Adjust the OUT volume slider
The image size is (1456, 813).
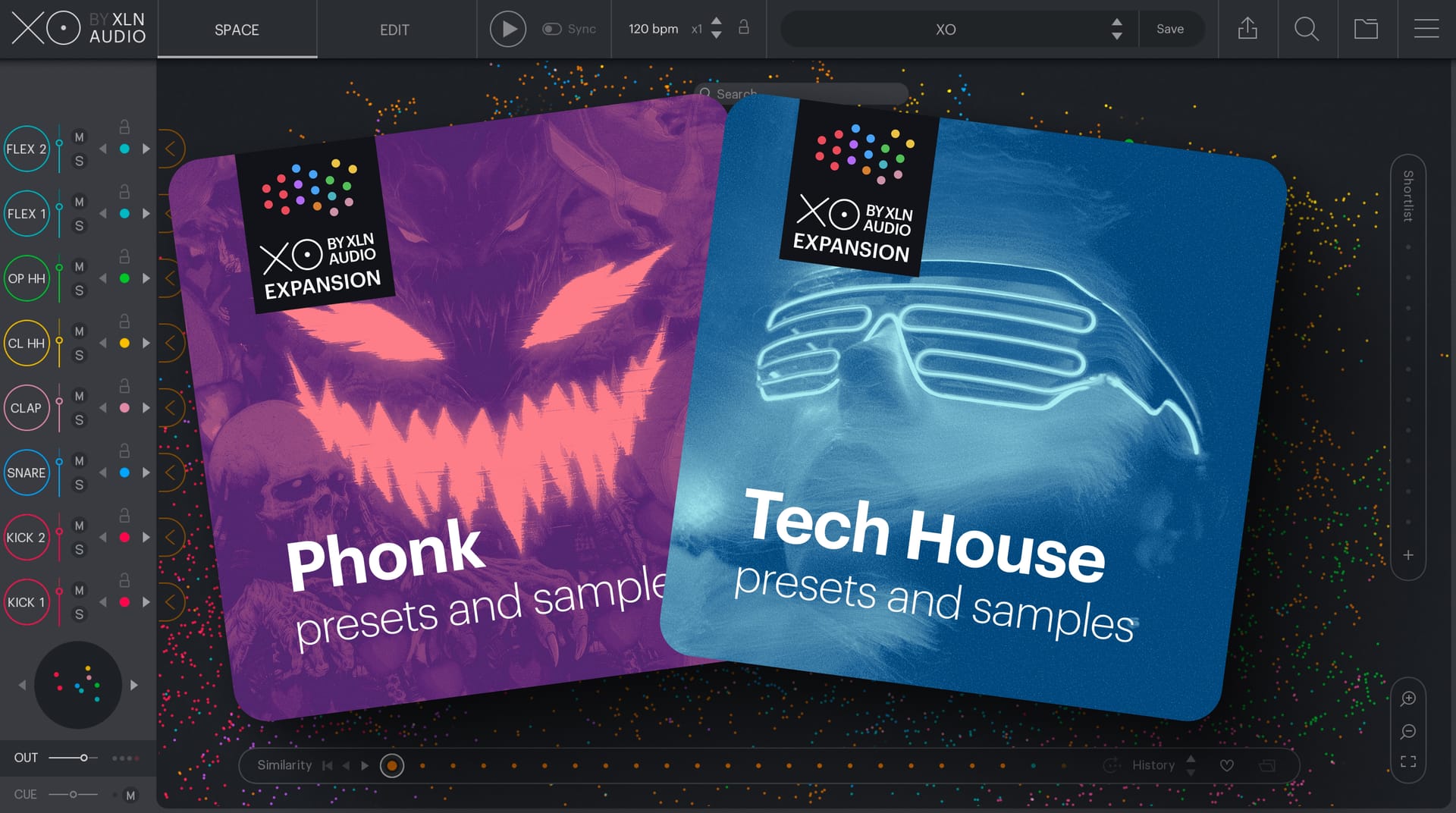[73, 758]
